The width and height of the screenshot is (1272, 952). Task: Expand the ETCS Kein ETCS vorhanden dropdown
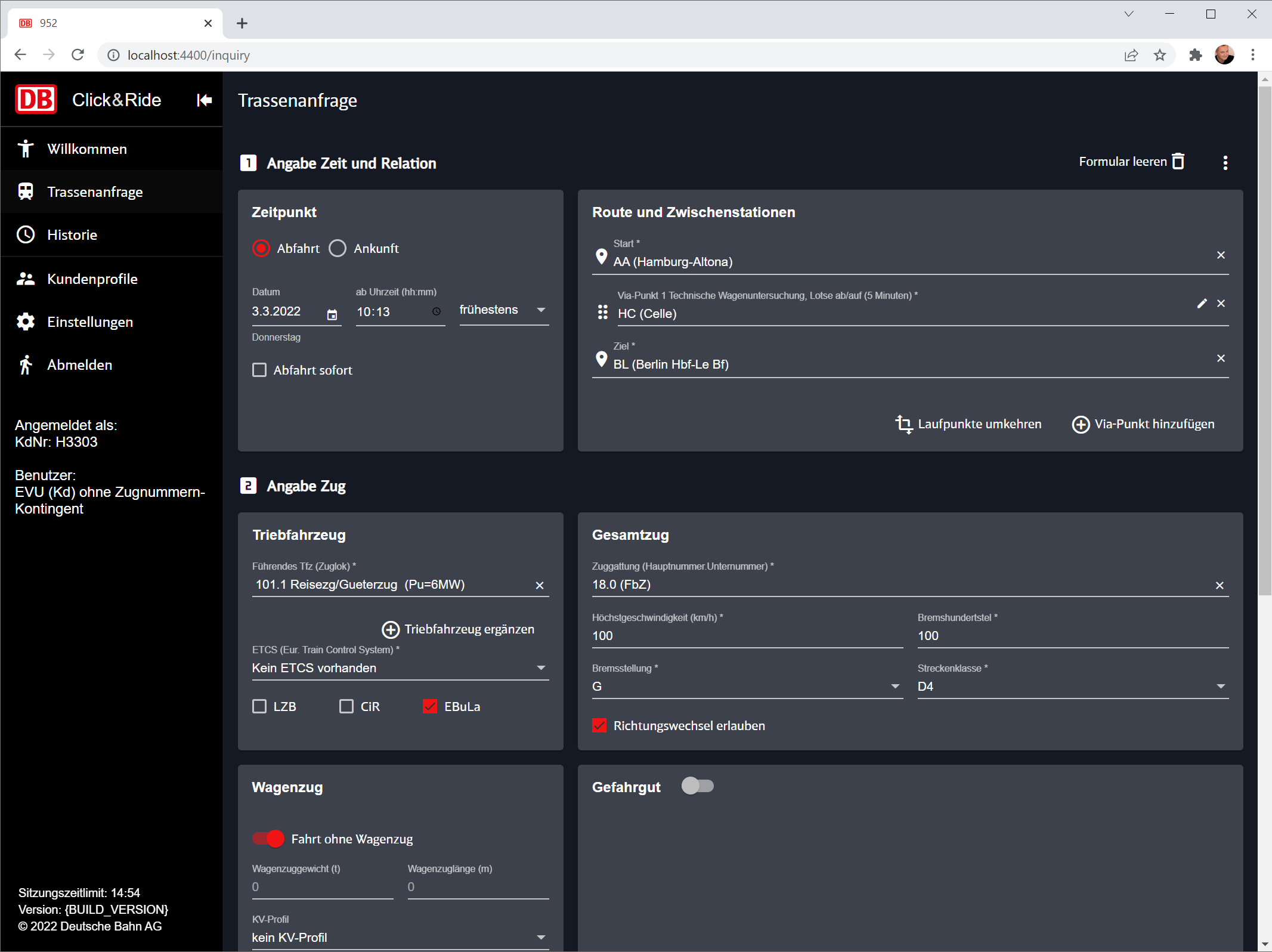click(400, 668)
